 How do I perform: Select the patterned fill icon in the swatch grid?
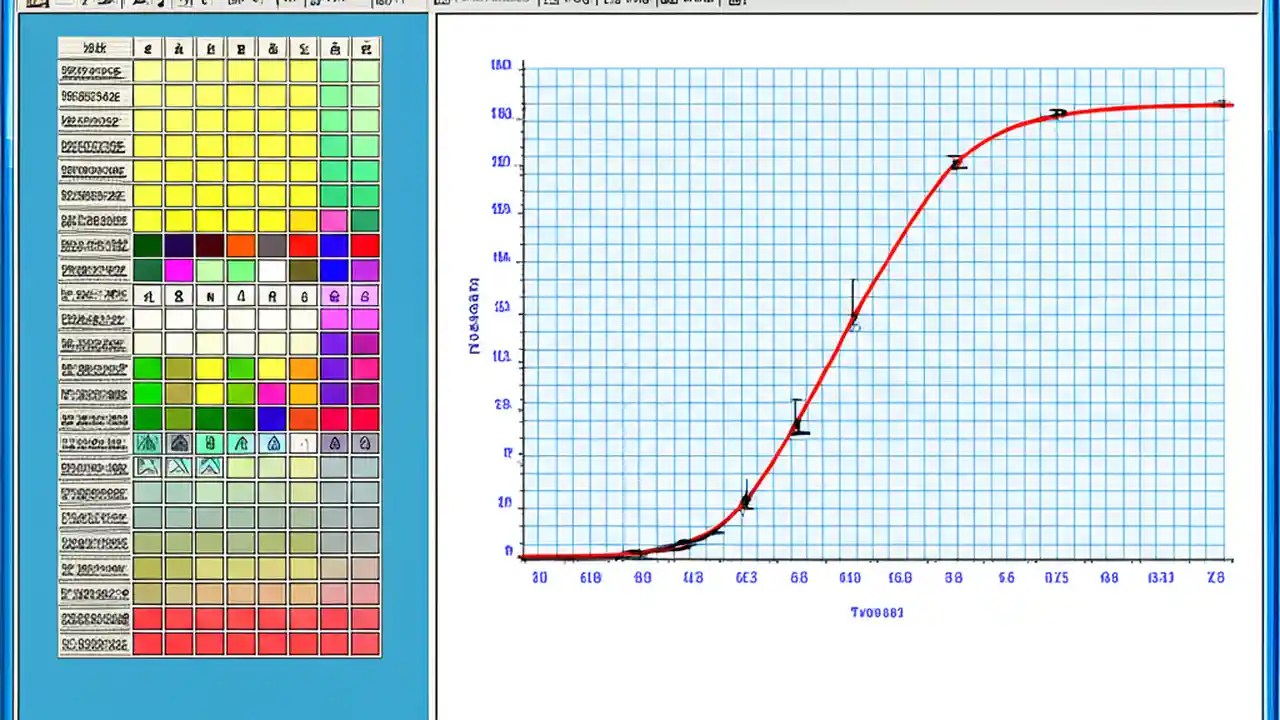coord(147,443)
